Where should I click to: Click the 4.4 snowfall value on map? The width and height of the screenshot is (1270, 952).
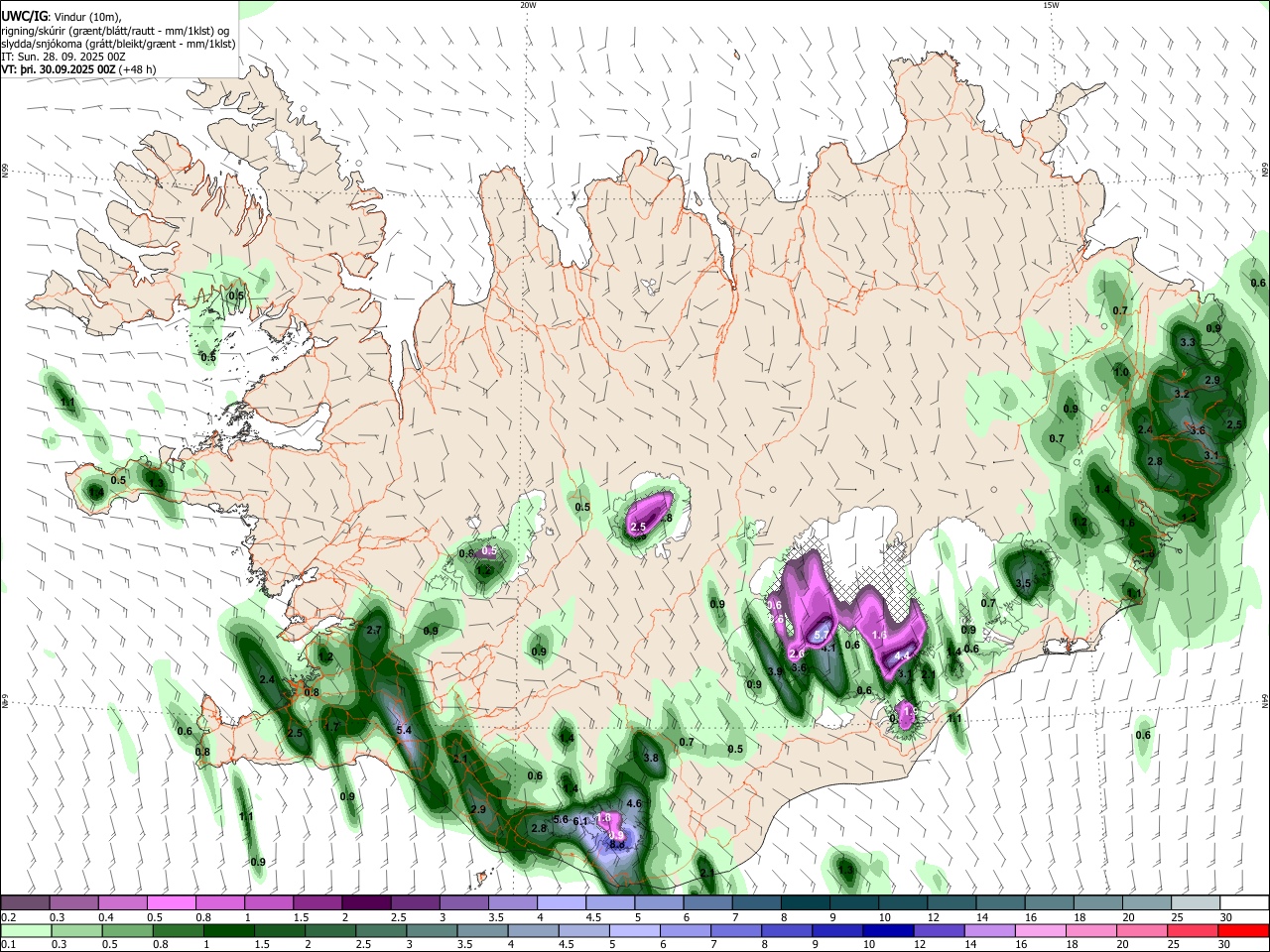(902, 655)
